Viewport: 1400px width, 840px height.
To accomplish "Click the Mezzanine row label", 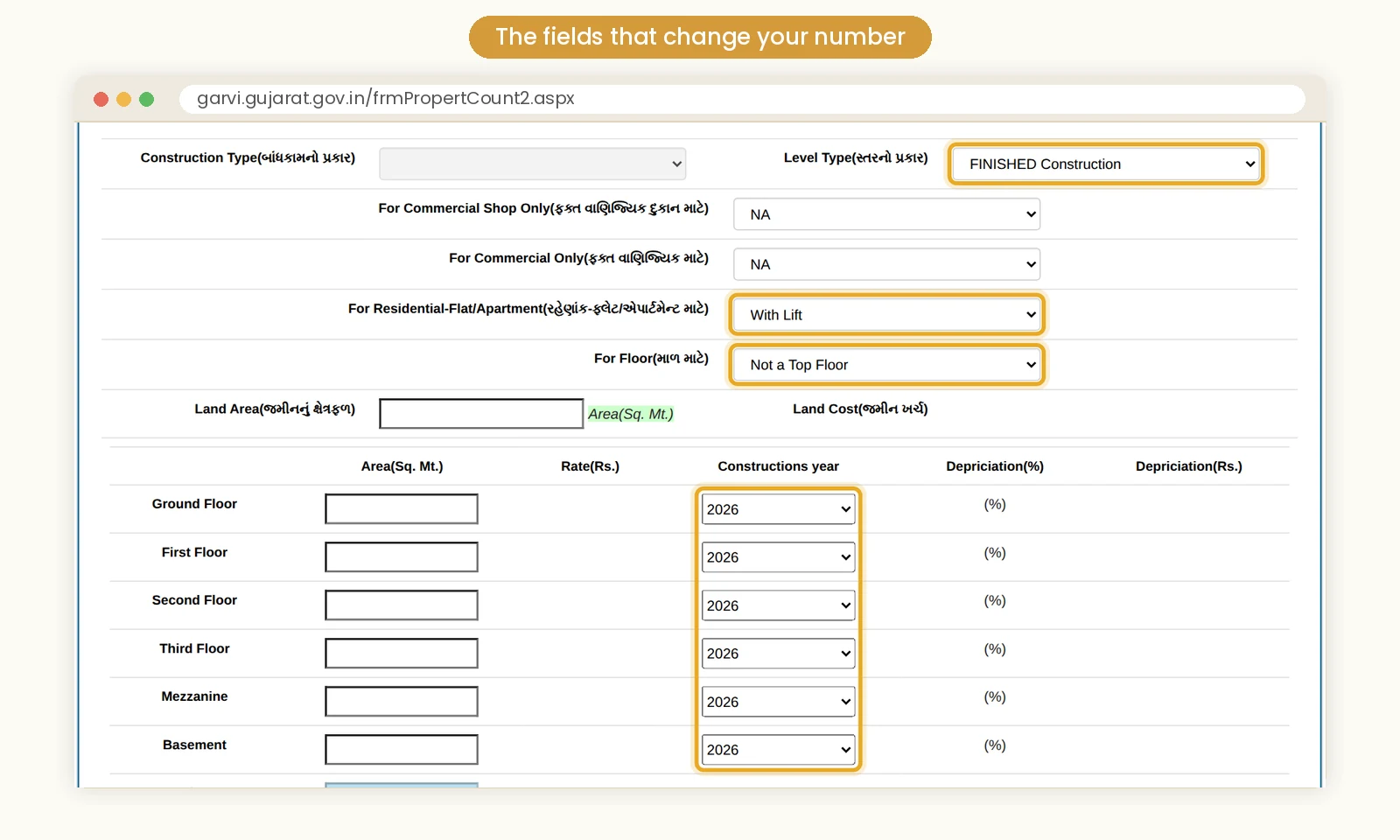I will click(194, 696).
